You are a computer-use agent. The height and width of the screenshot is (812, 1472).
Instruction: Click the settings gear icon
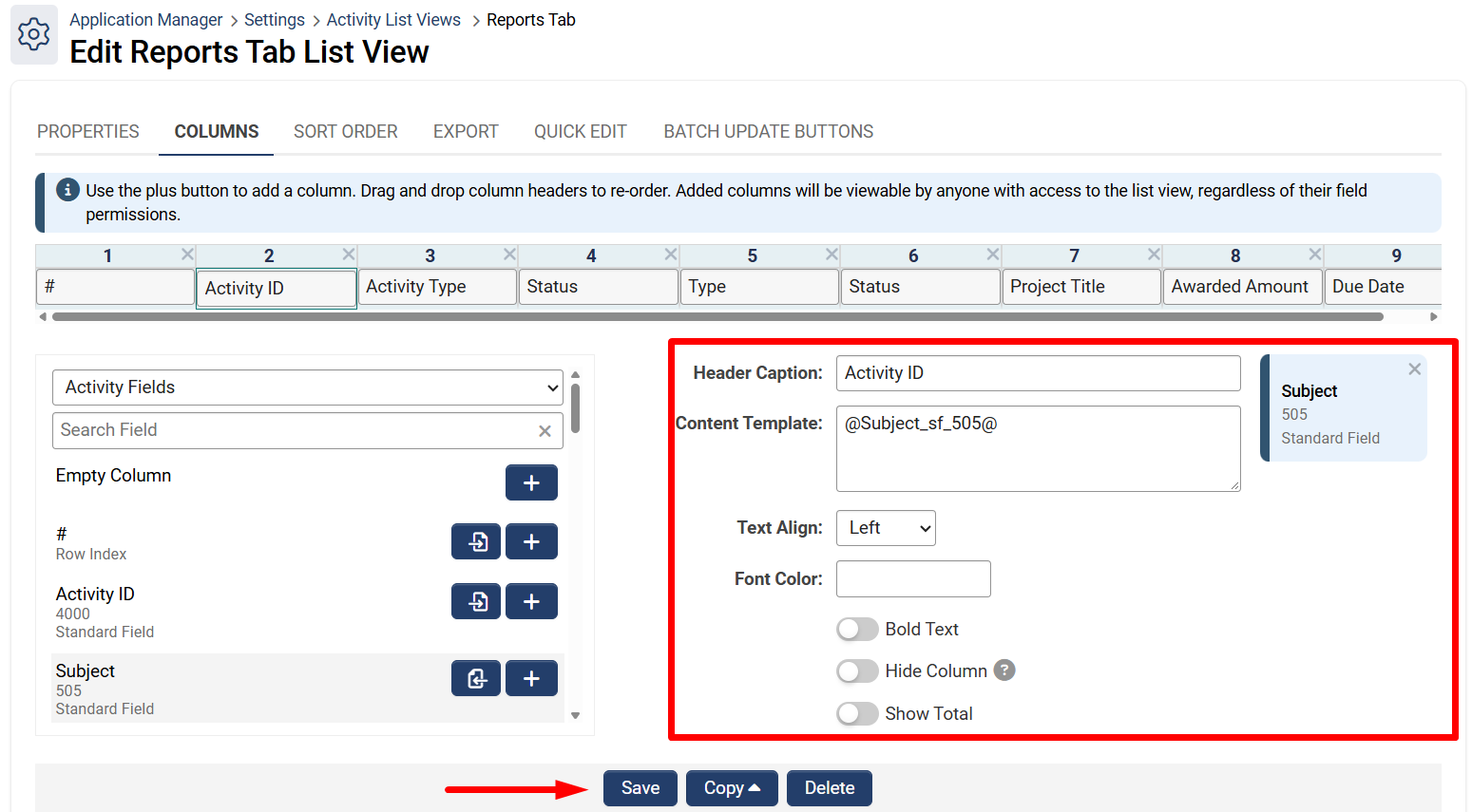[x=34, y=35]
